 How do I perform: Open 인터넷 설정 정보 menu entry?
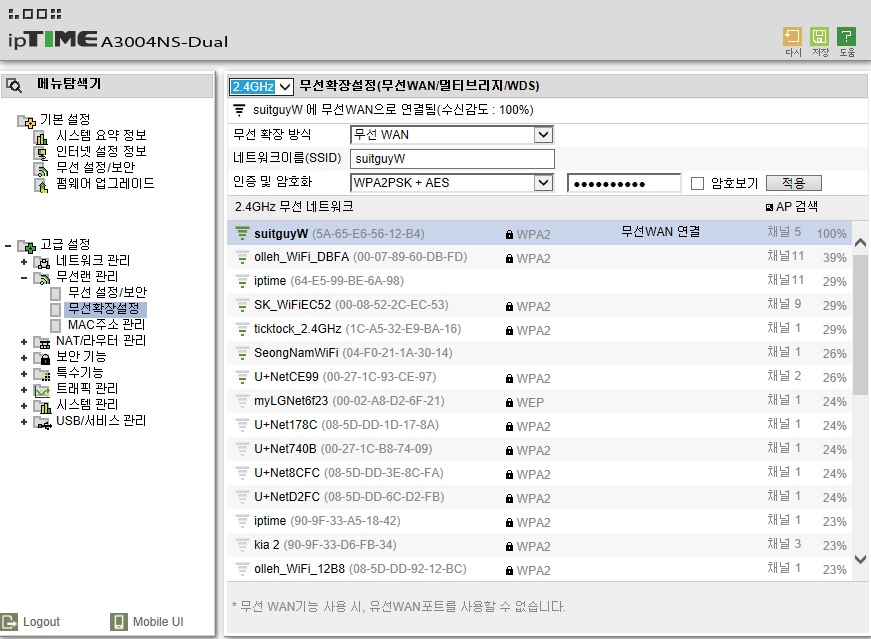tap(101, 151)
